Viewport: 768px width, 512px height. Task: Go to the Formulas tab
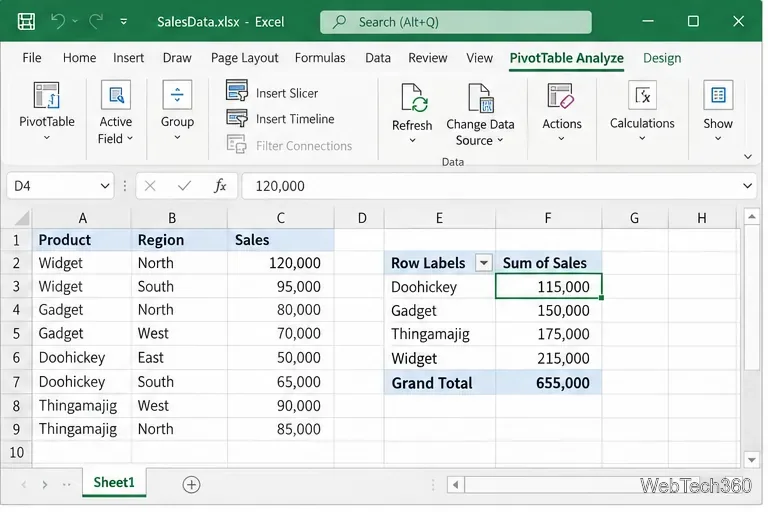[x=320, y=58]
